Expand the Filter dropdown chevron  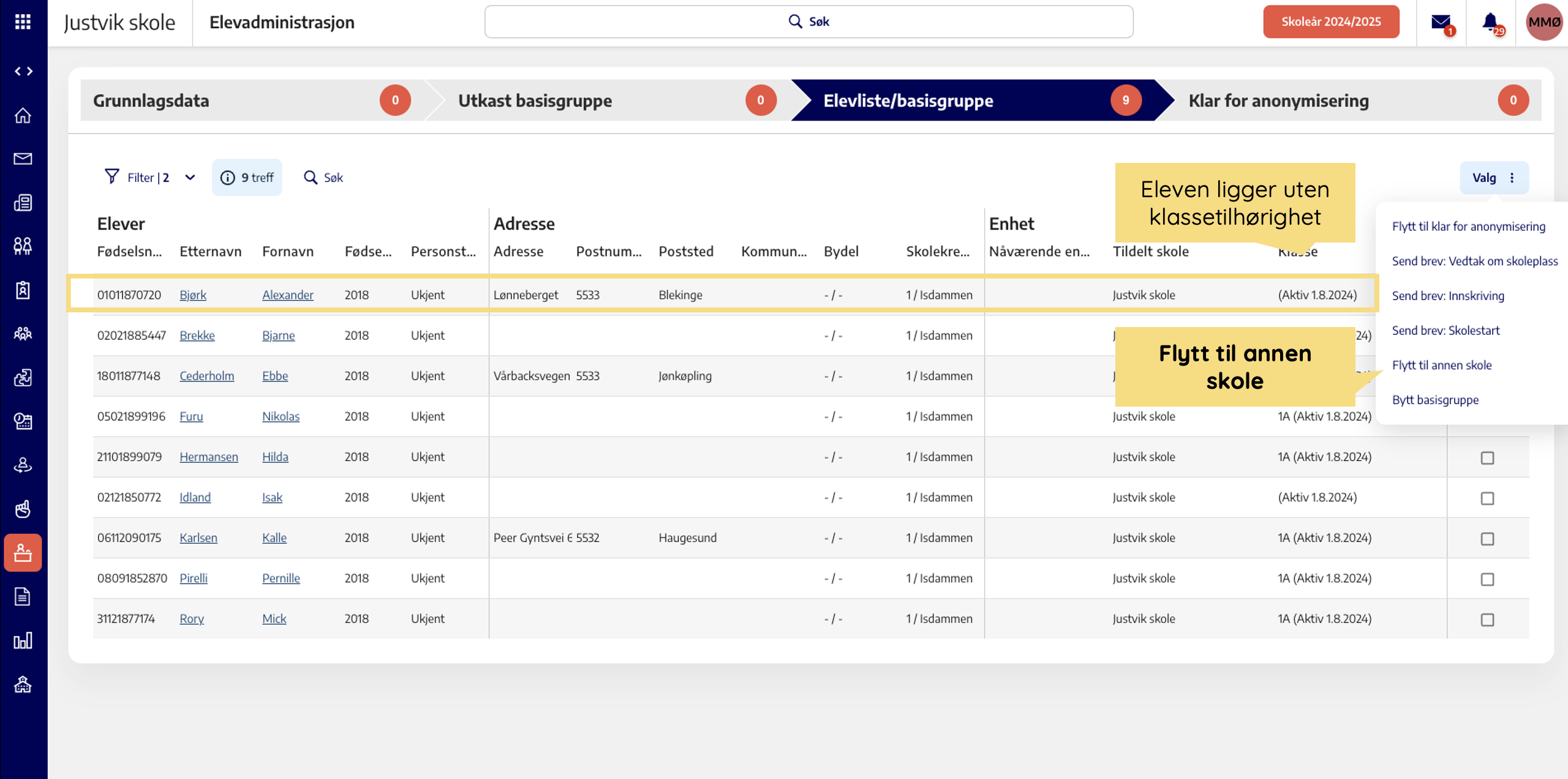(x=190, y=178)
